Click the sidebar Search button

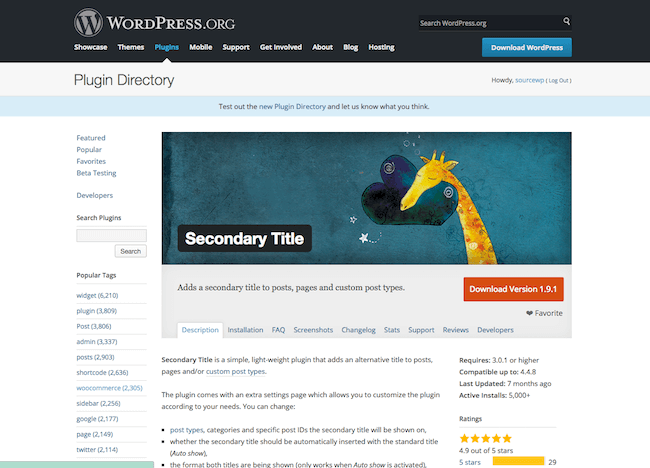coord(131,251)
